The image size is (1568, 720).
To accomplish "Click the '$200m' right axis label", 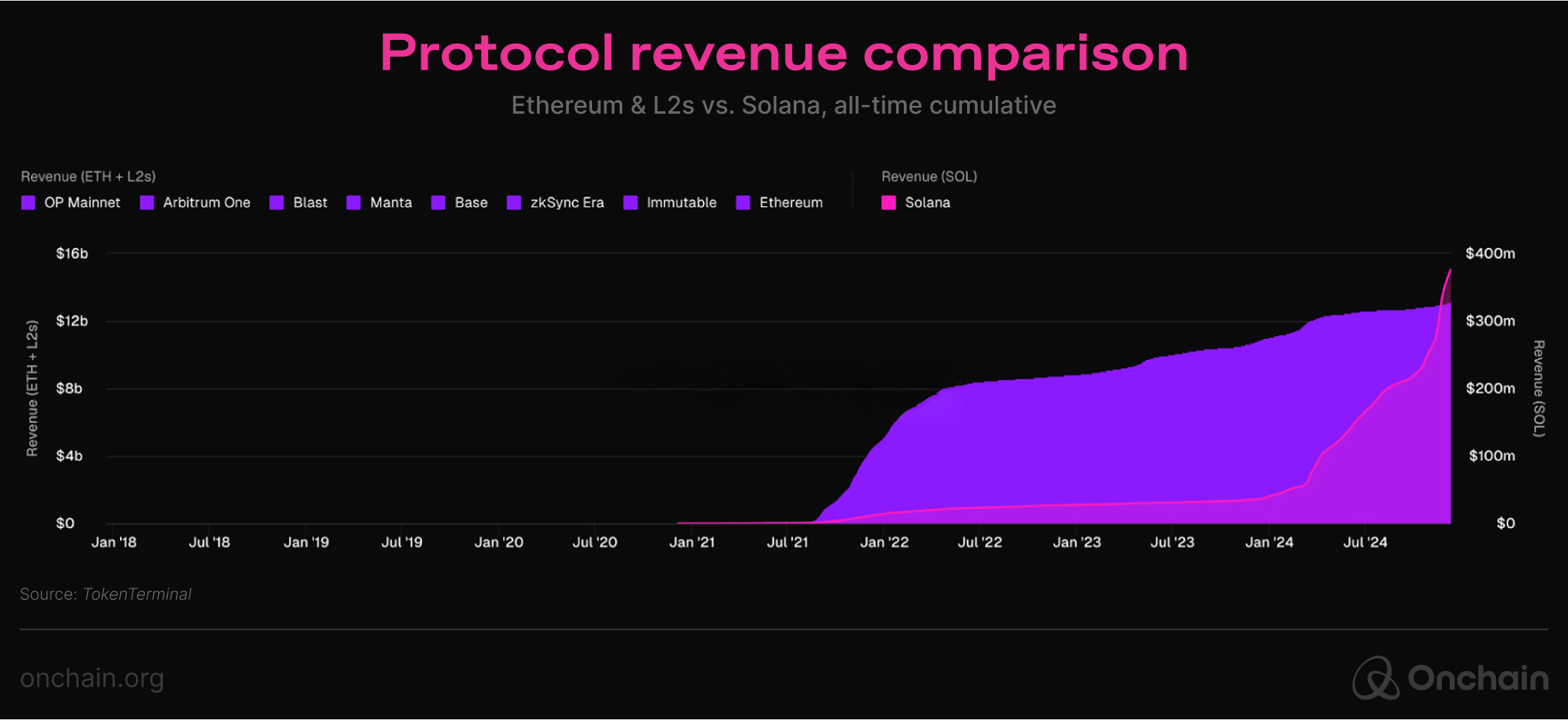I will [x=1490, y=388].
